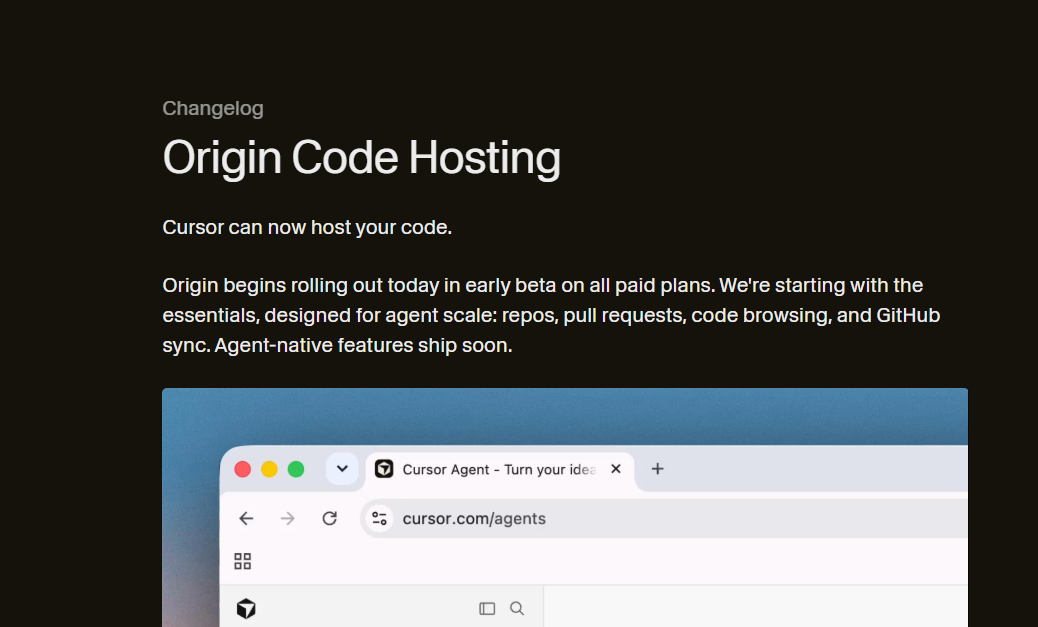This screenshot has height=627, width=1038.
Task: Open a new browser tab with plus
Action: click(x=657, y=469)
